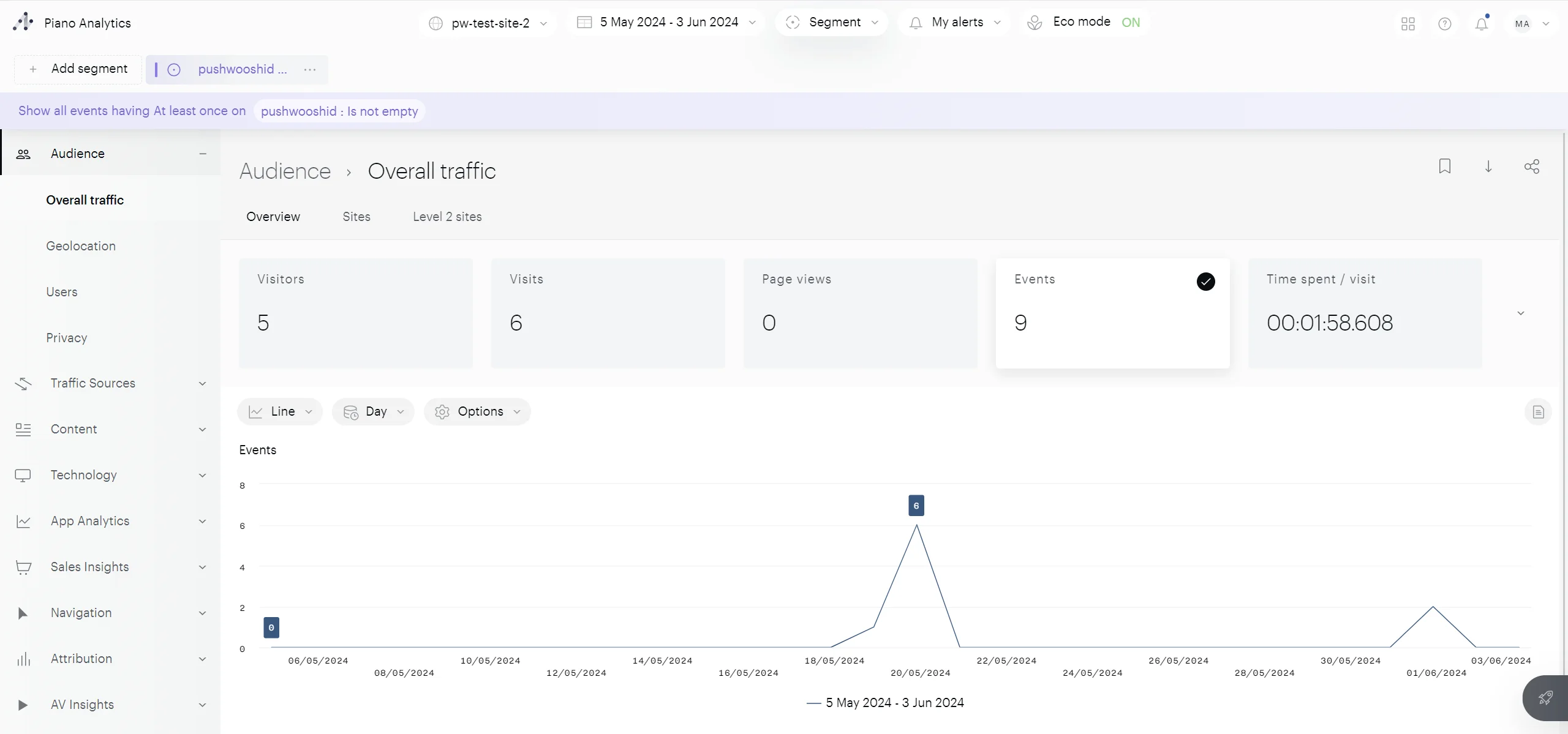1568x734 pixels.
Task: Open Geolocation in the sidebar
Action: (81, 246)
